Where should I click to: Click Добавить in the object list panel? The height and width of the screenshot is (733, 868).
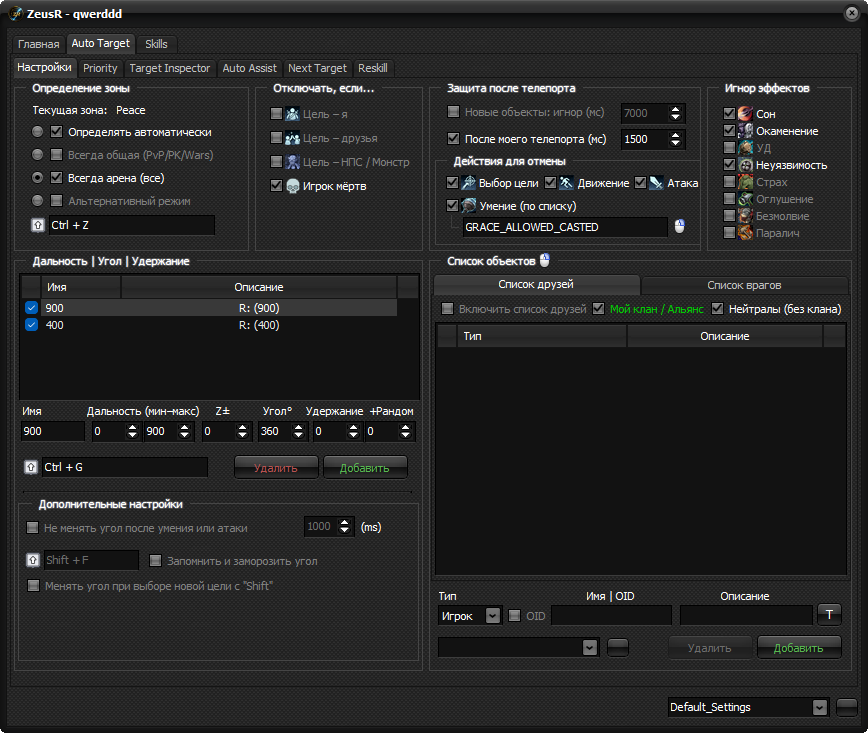(x=799, y=648)
